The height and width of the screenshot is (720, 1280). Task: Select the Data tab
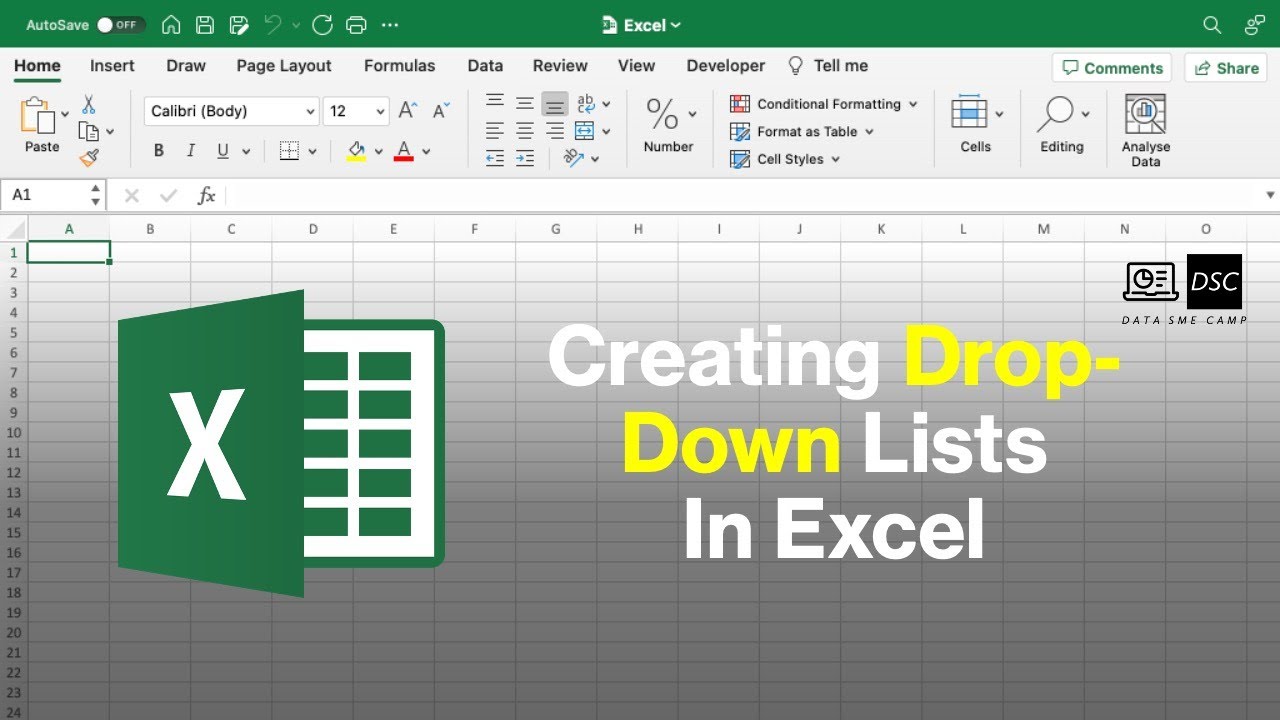tap(485, 66)
